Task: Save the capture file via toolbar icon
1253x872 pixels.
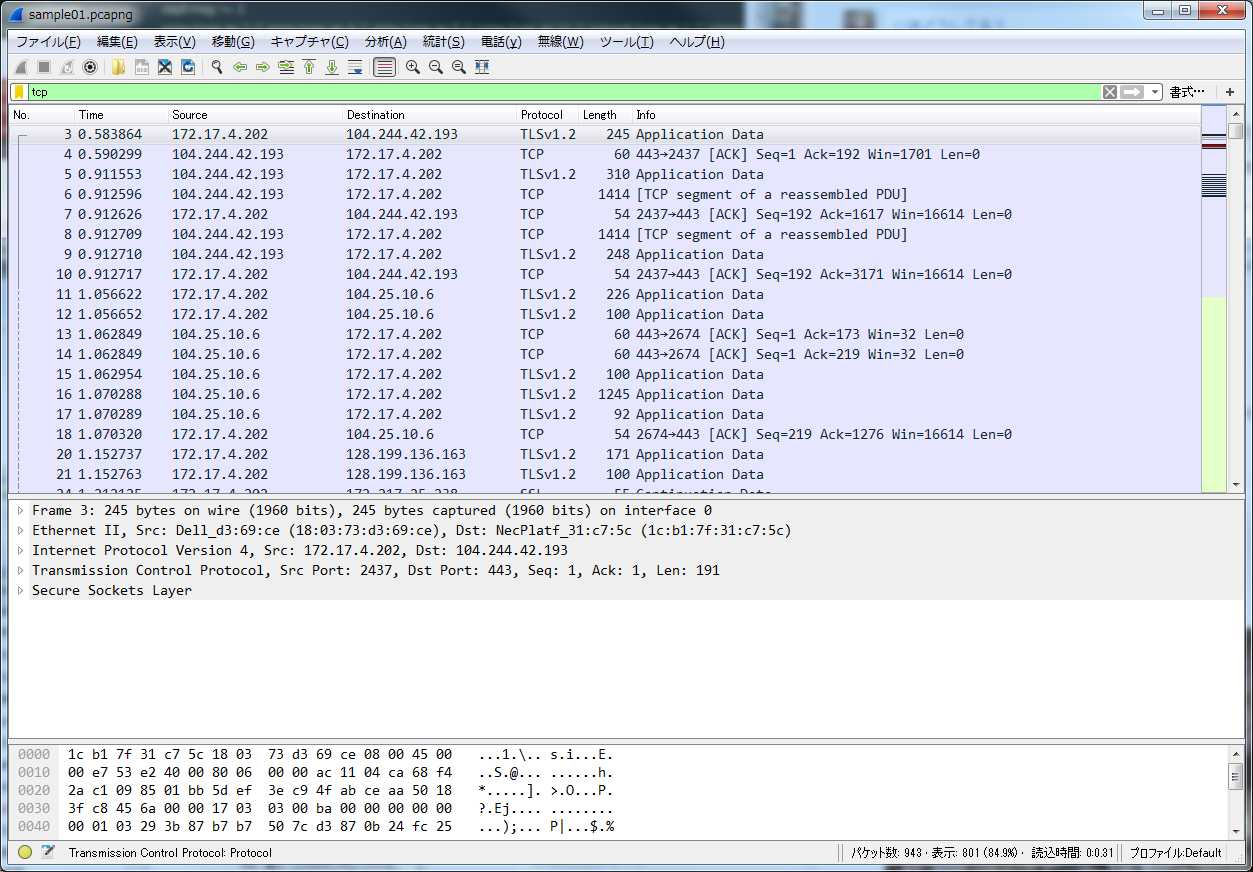Action: point(141,67)
